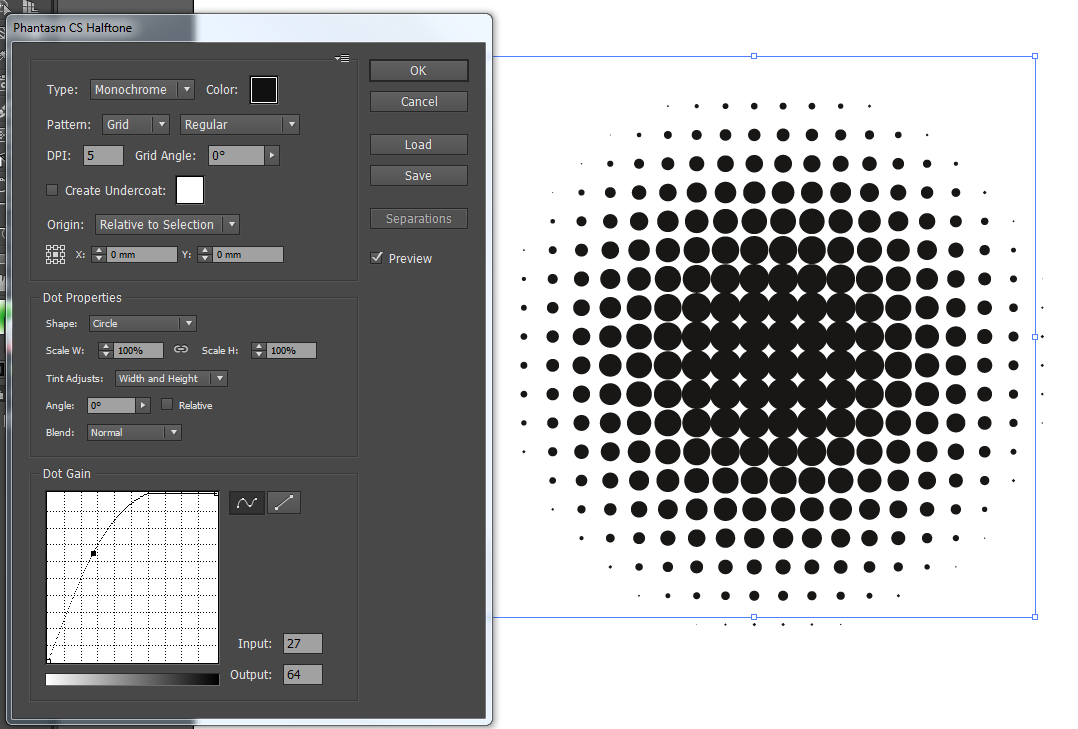Open the Shape Circle dropdown
The height and width of the screenshot is (729, 1078).
pyautogui.click(x=143, y=323)
